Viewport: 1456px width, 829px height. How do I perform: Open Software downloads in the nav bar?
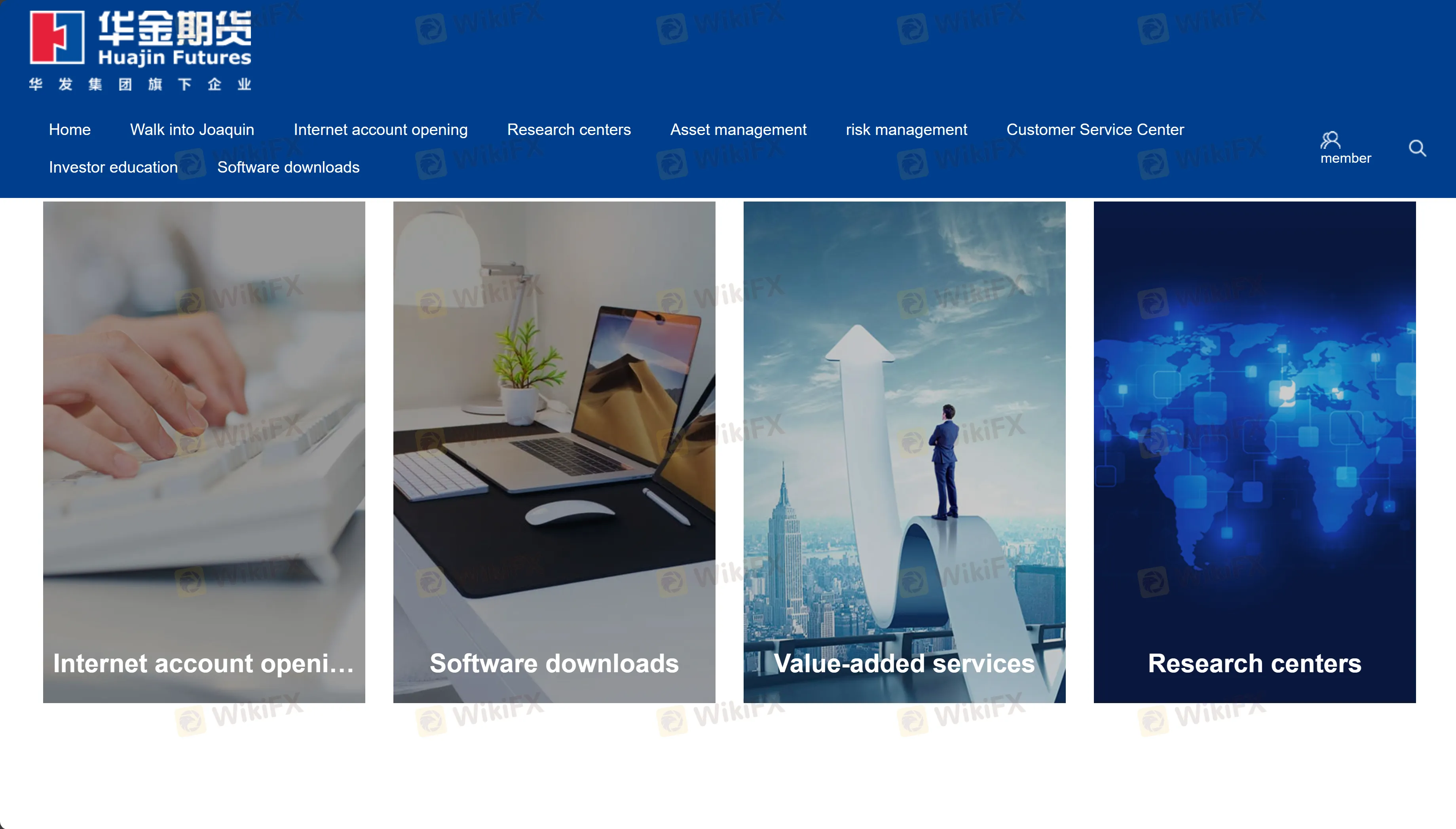288,167
